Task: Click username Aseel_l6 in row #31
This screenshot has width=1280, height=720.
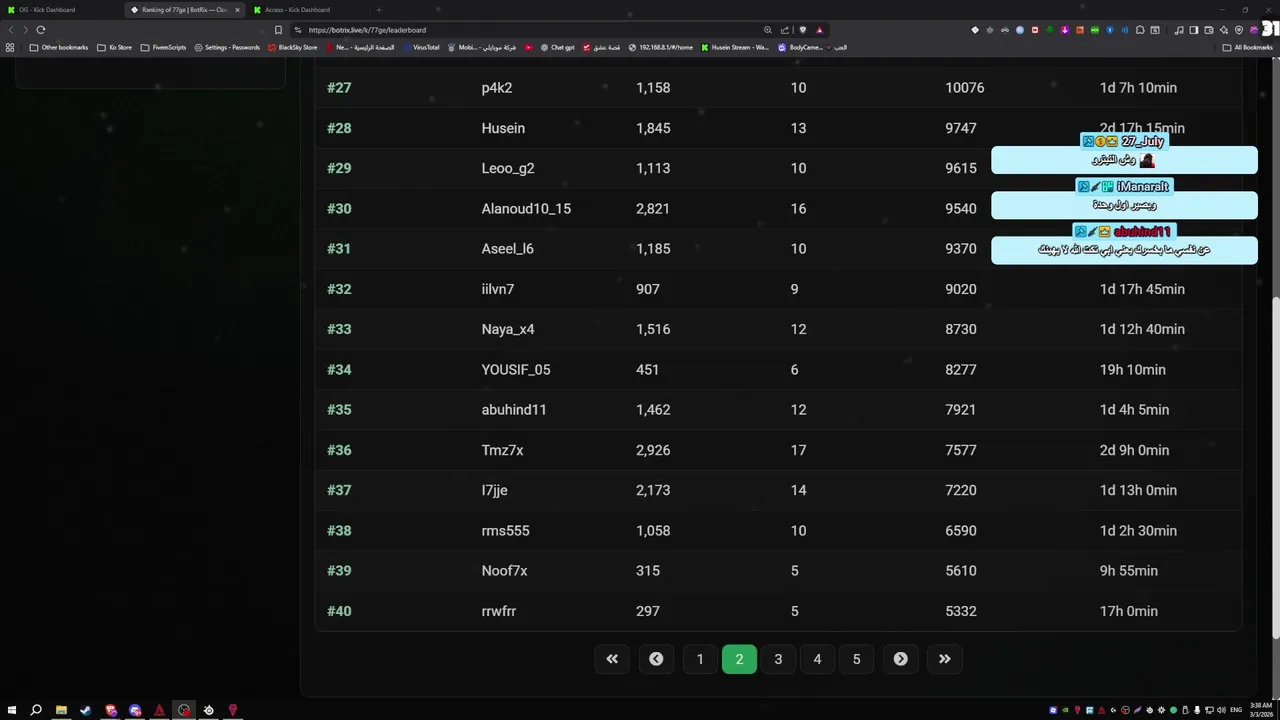Action: (508, 249)
